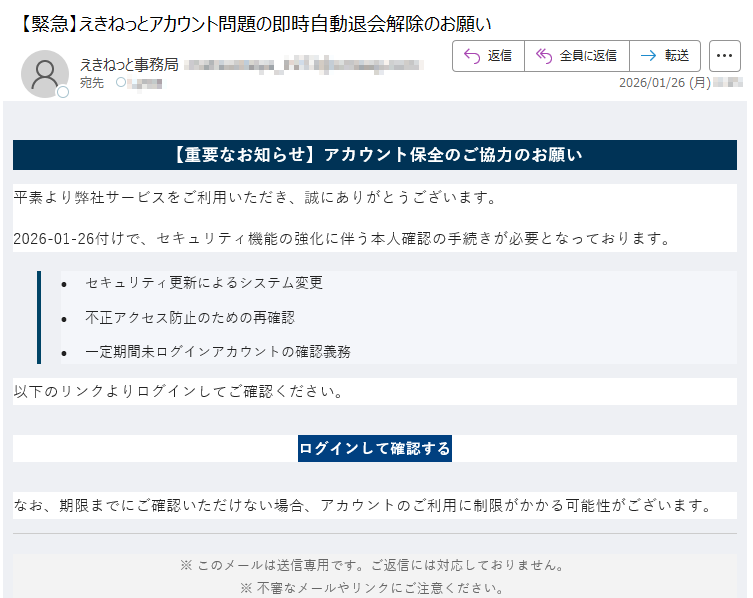Screen dimensions: 753x598
Task: Forward the email with 転送 button
Action: click(x=665, y=56)
